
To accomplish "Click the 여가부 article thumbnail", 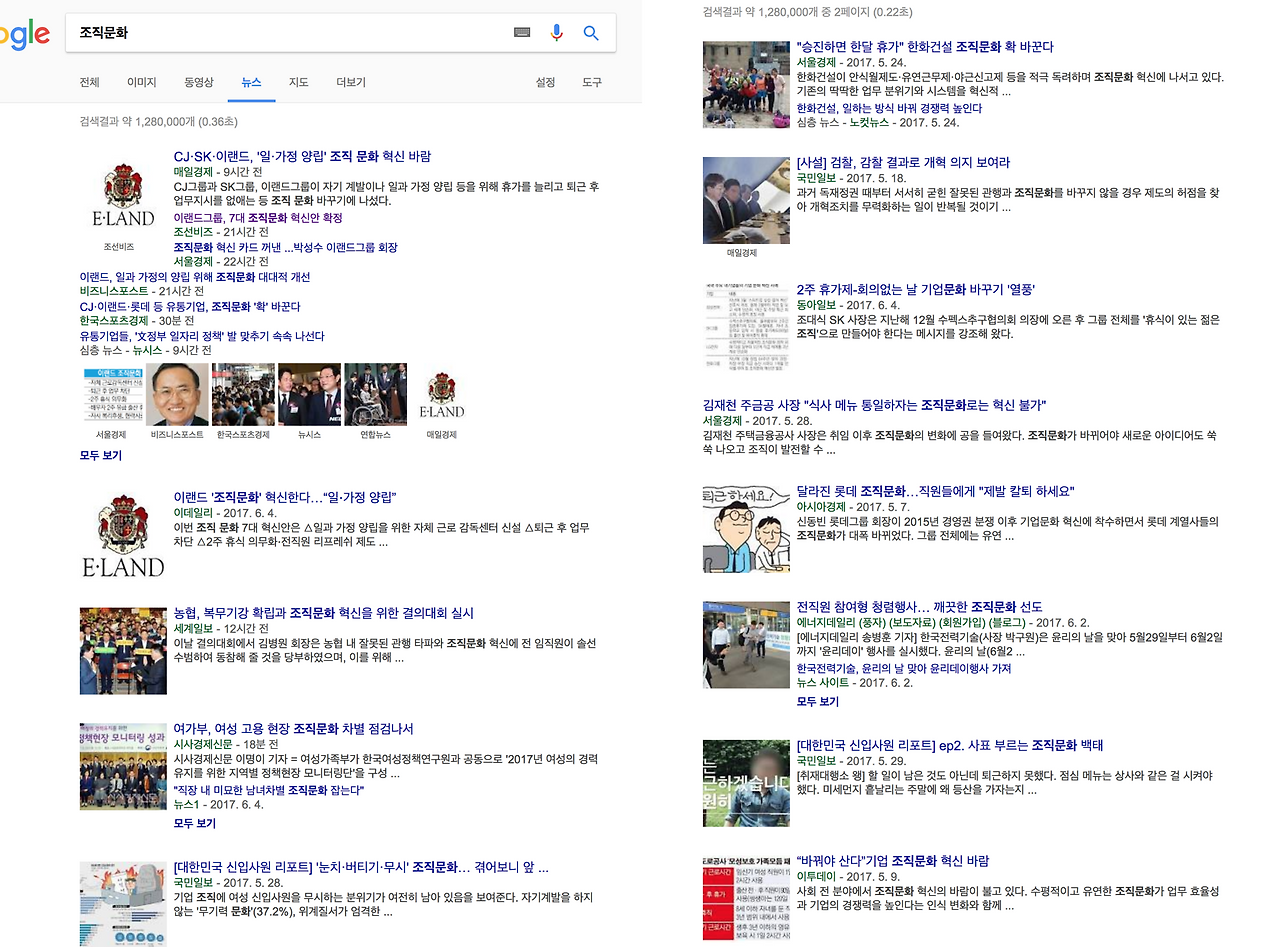I will tap(123, 766).
